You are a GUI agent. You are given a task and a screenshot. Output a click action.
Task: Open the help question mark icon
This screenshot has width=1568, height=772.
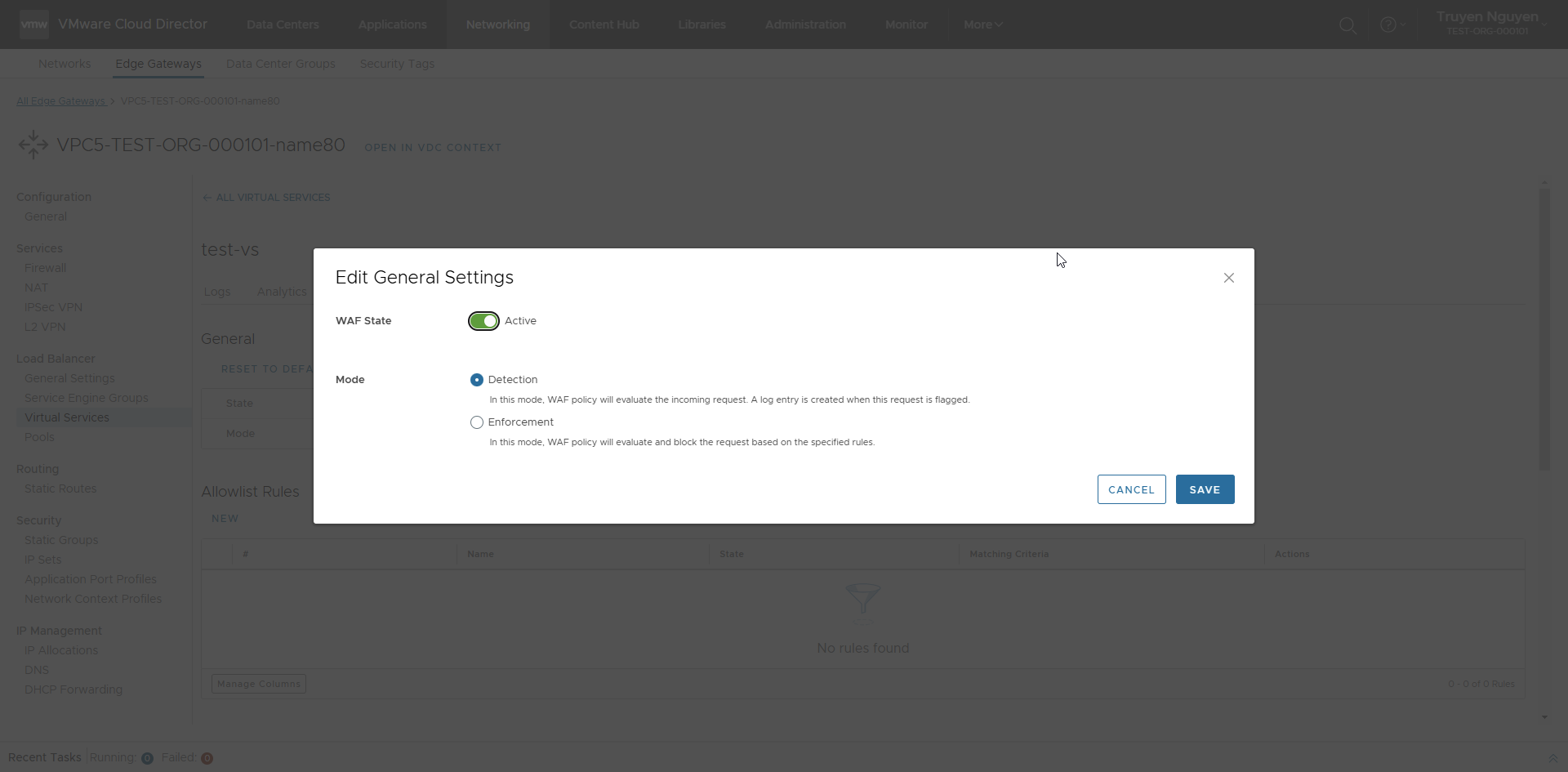pyautogui.click(x=1388, y=25)
